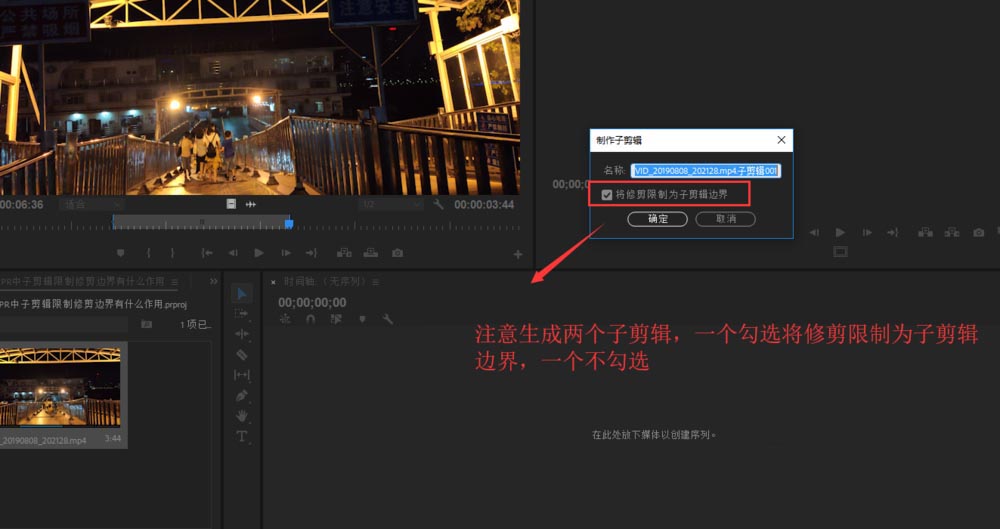Image resolution: width=1000 pixels, height=529 pixels.
Task: Uncheck 将修剪限制为子剪辑边界 checkbox
Action: [x=607, y=194]
